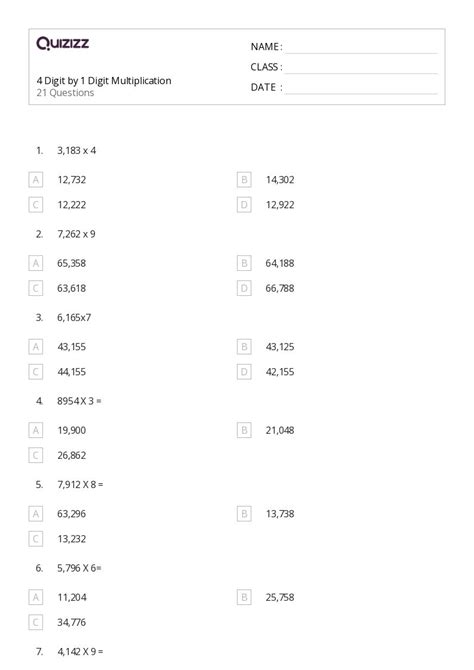Check option B box for 25,758
This screenshot has width=474, height=670.
(x=244, y=597)
